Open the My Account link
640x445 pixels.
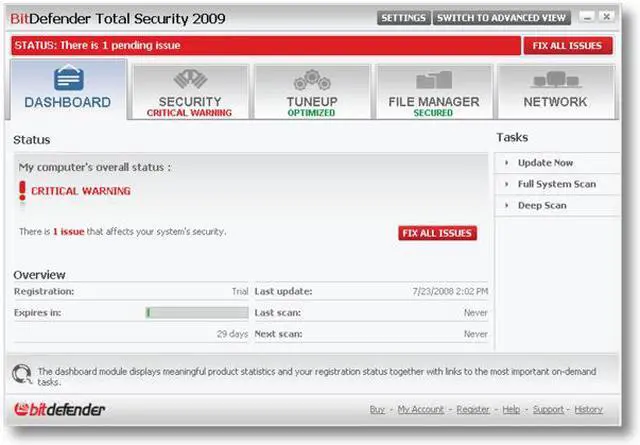coord(420,410)
